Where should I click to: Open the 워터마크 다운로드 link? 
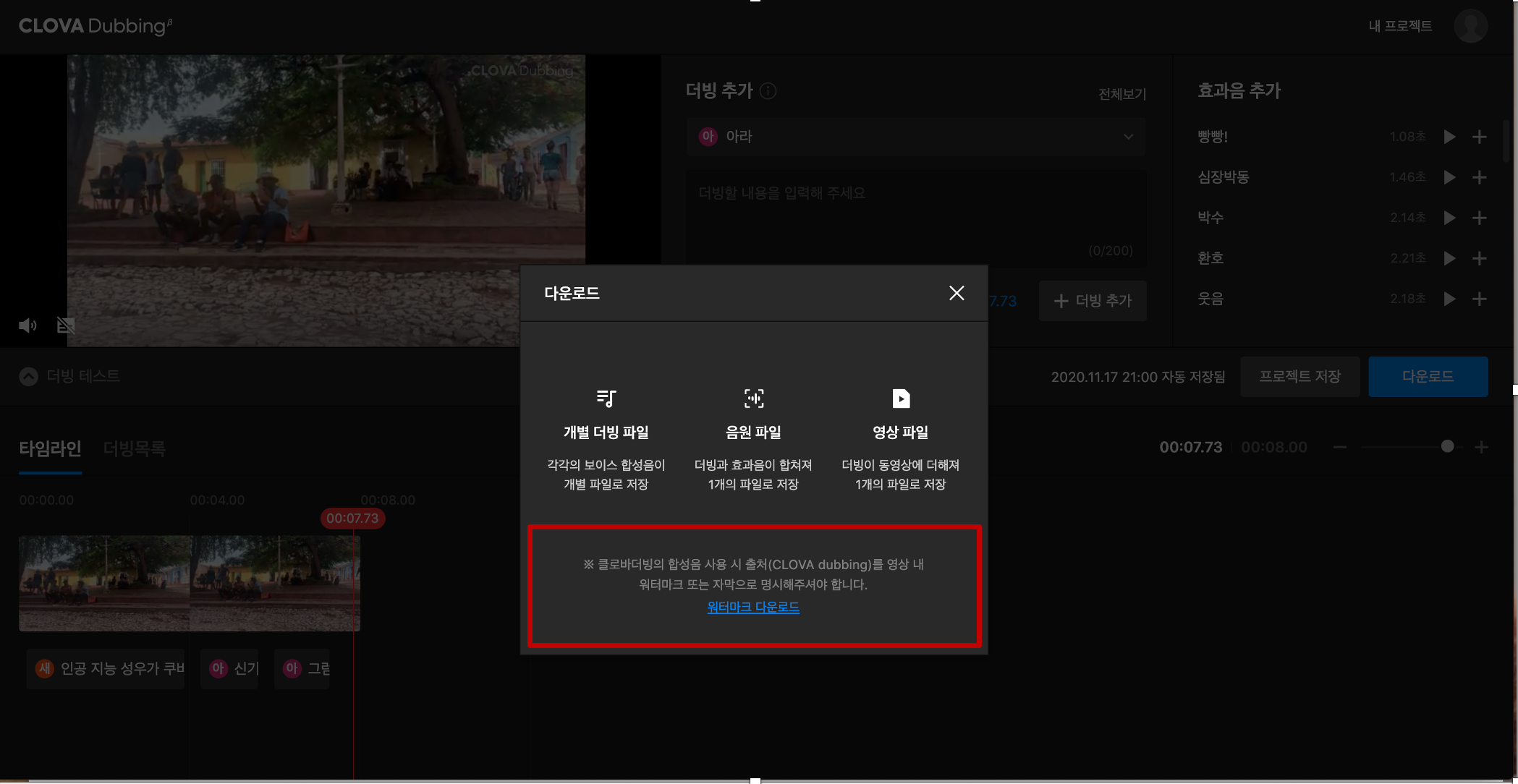tap(752, 608)
